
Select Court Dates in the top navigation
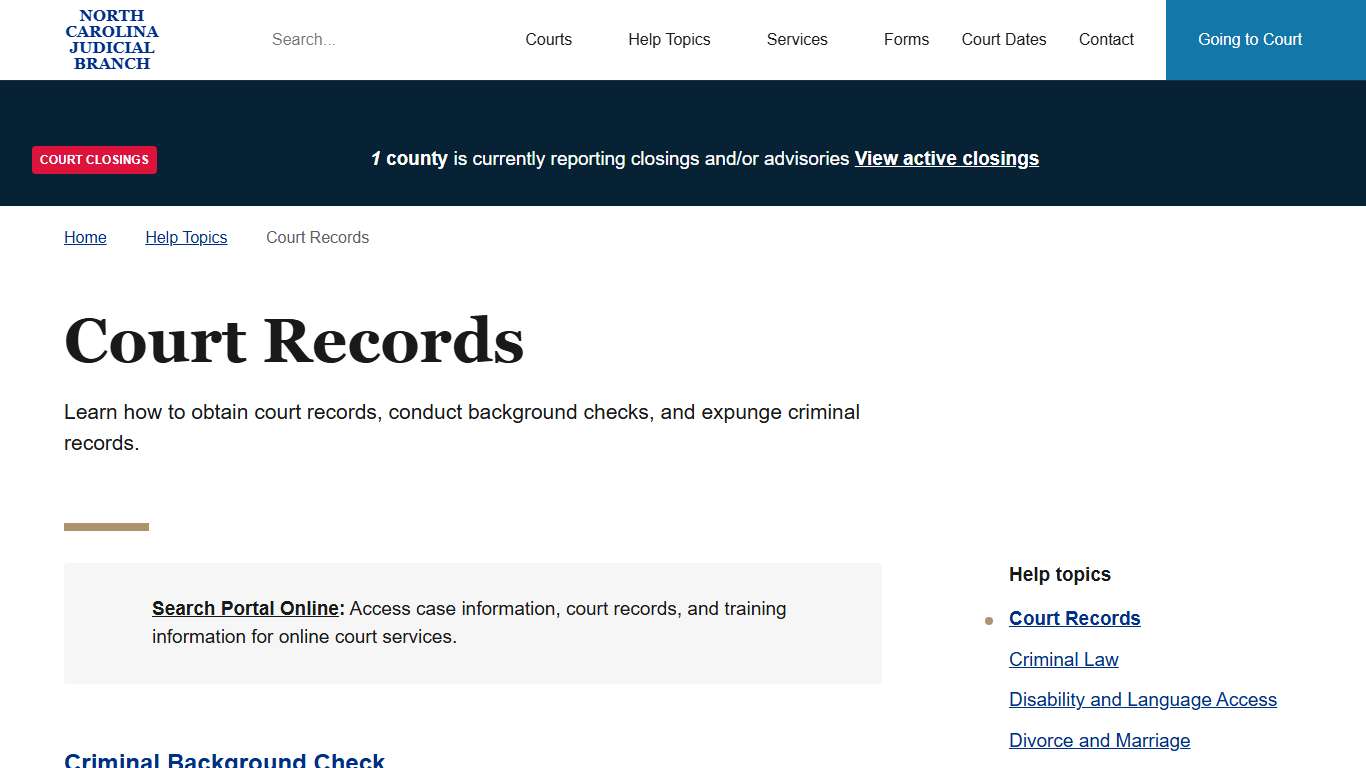click(x=1003, y=39)
